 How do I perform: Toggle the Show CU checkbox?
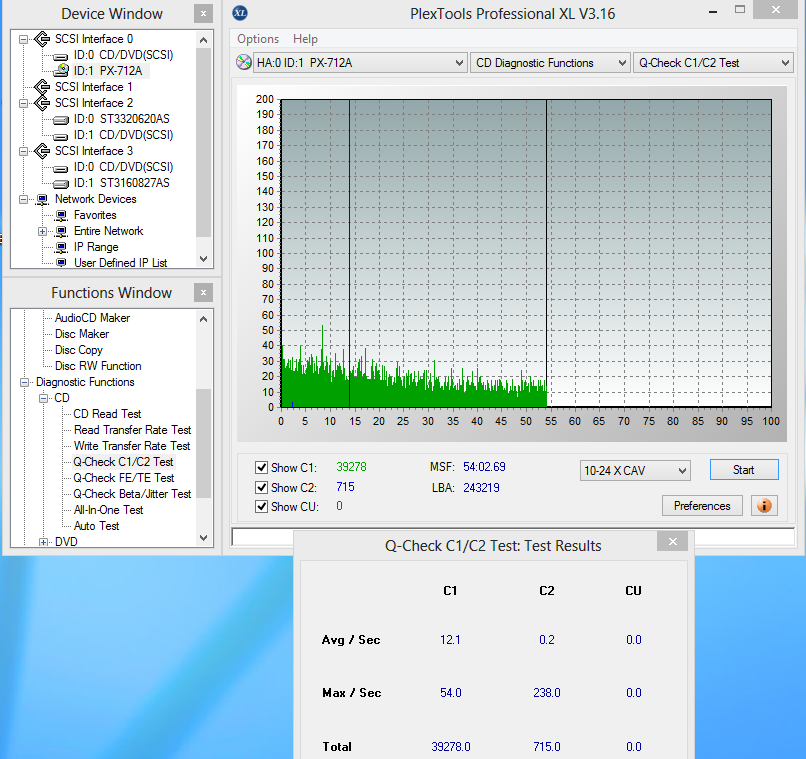point(261,507)
